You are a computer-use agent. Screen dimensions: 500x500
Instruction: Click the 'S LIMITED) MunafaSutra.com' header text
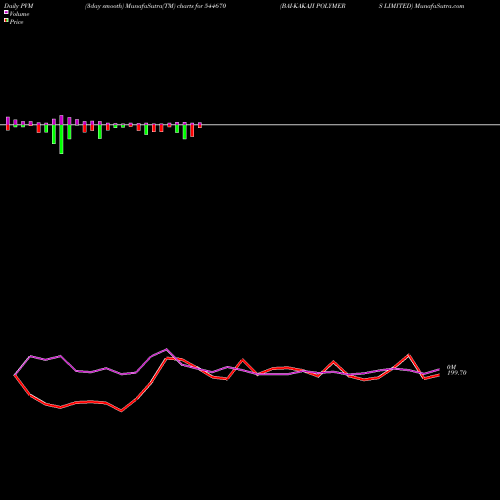coord(421,6)
